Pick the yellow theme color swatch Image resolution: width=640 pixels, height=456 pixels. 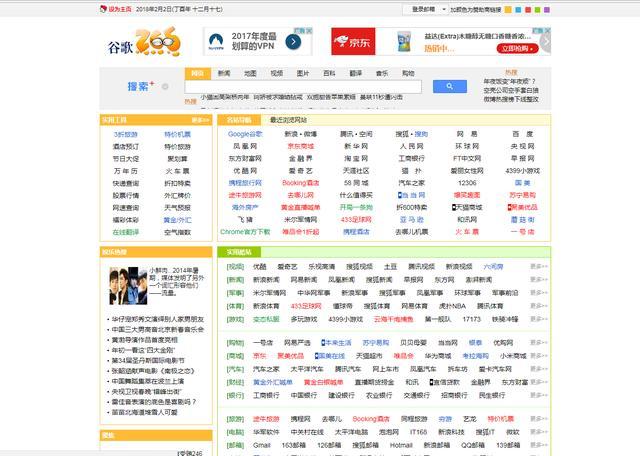508,9
